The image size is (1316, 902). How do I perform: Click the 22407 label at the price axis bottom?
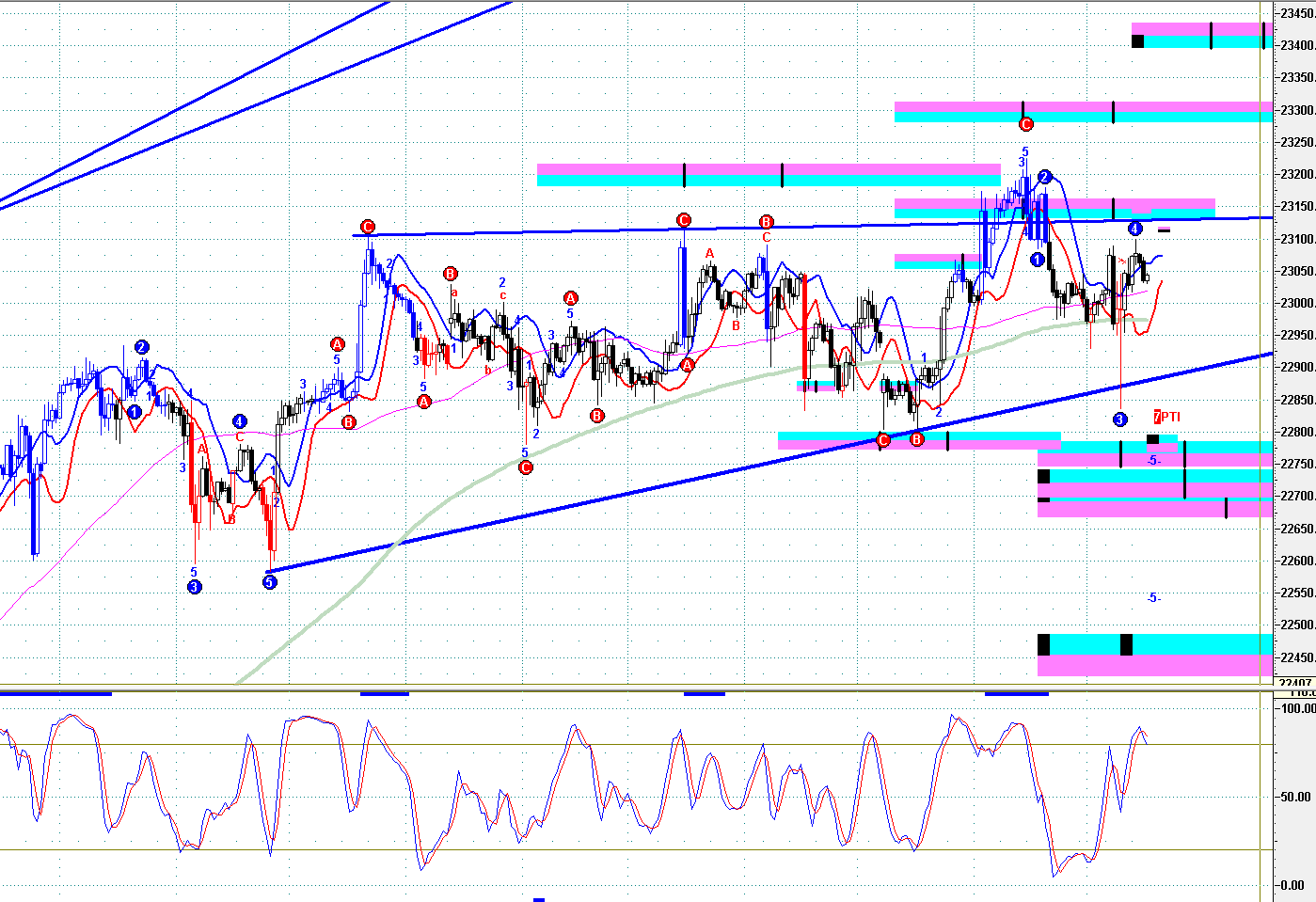tap(1296, 683)
